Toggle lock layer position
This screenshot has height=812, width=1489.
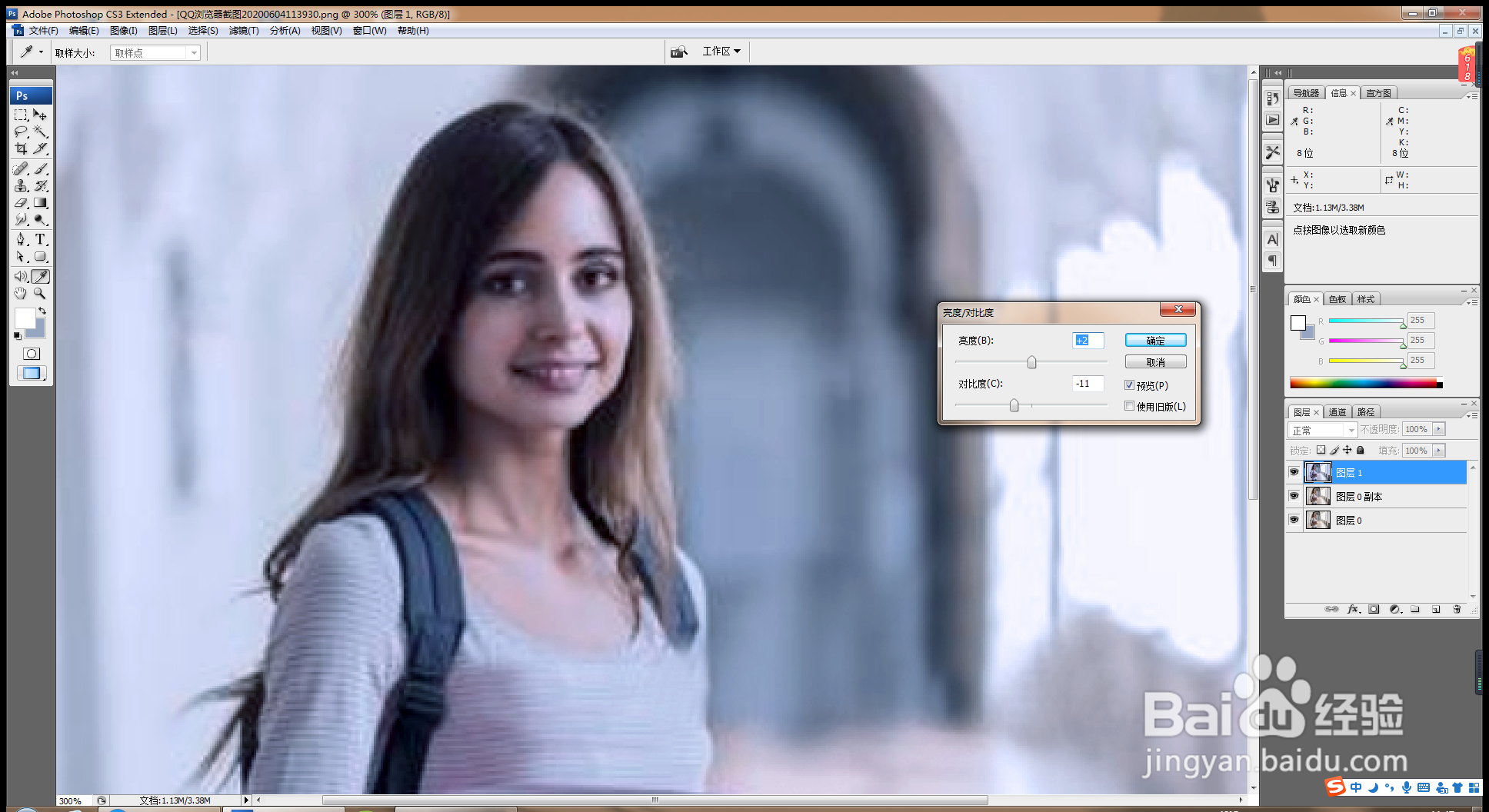pyautogui.click(x=1347, y=450)
